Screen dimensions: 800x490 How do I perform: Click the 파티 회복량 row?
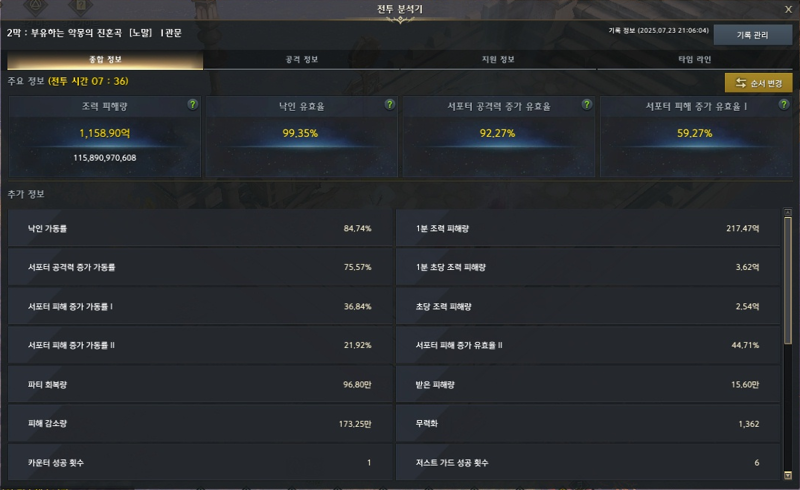point(200,384)
